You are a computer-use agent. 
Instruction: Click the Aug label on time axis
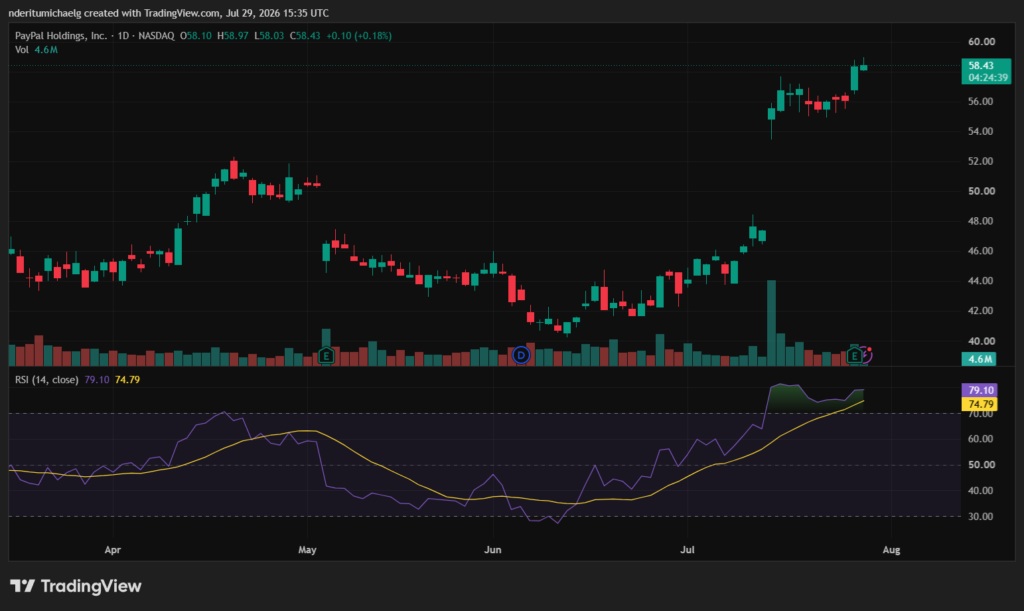891,550
